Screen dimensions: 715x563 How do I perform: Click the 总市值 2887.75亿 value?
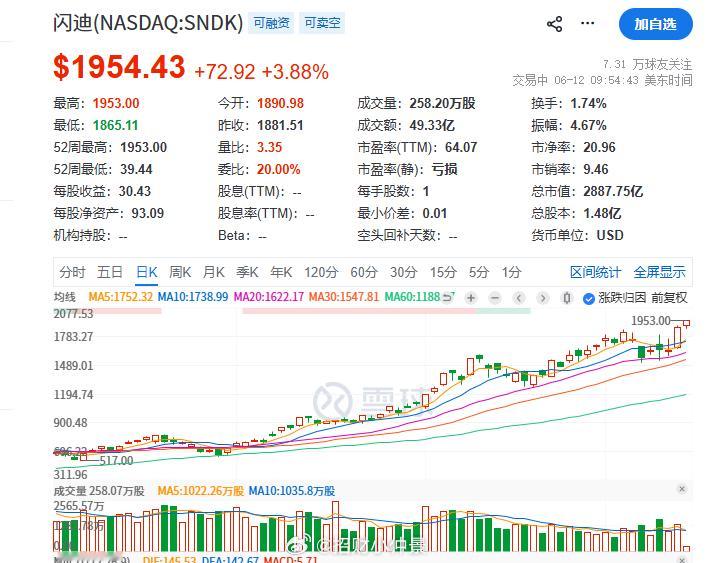click(x=613, y=191)
